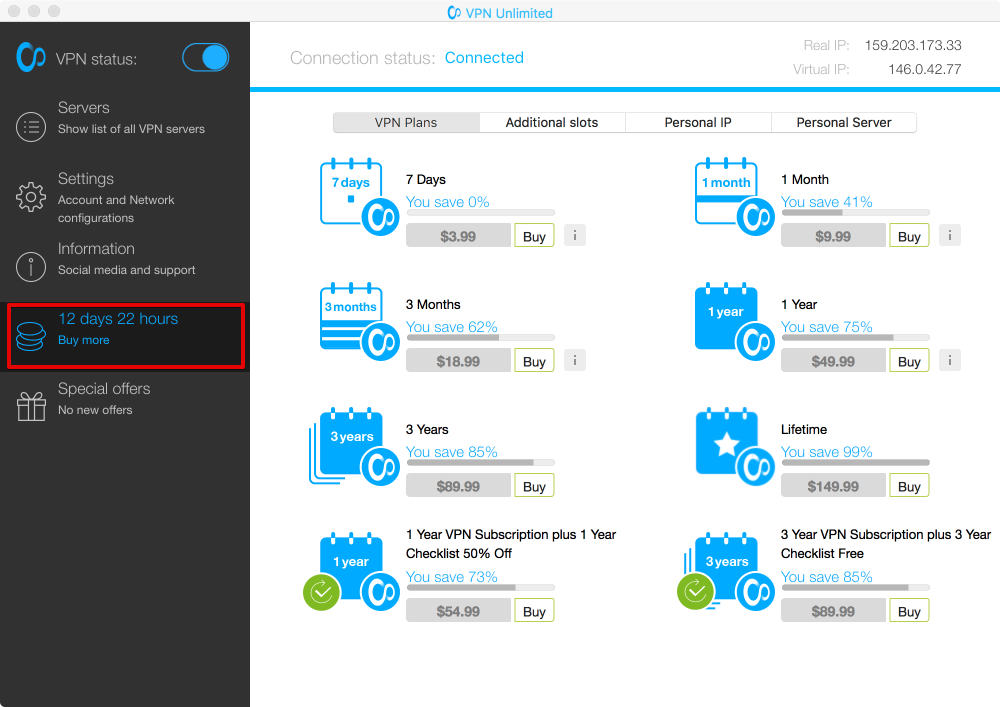Buy the Lifetime plan
Image resolution: width=1000 pixels, height=707 pixels.
pyautogui.click(x=909, y=486)
